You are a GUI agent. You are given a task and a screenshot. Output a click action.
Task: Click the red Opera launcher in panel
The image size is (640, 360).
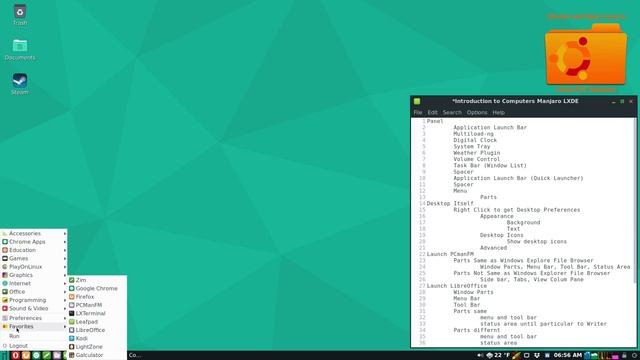point(16,356)
